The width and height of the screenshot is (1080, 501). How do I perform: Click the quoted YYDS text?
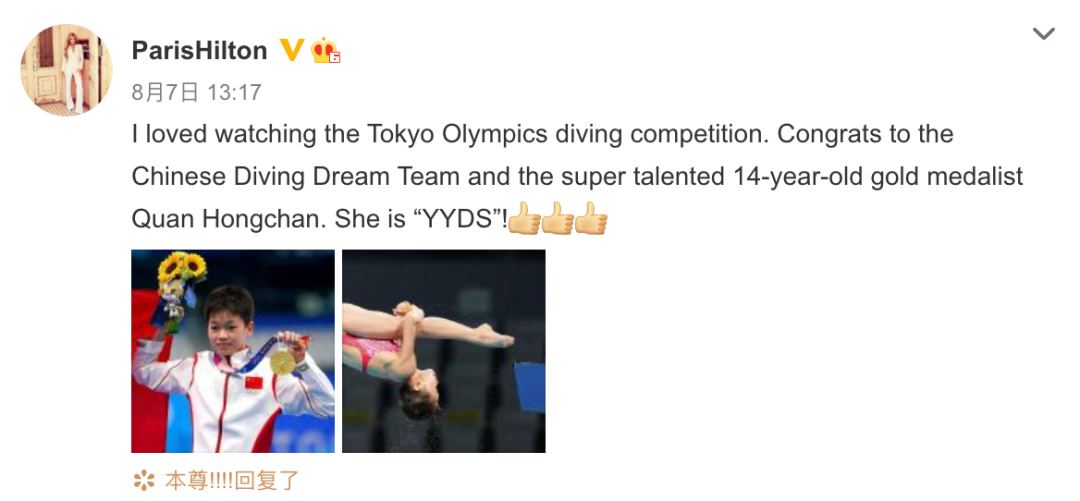(451, 219)
